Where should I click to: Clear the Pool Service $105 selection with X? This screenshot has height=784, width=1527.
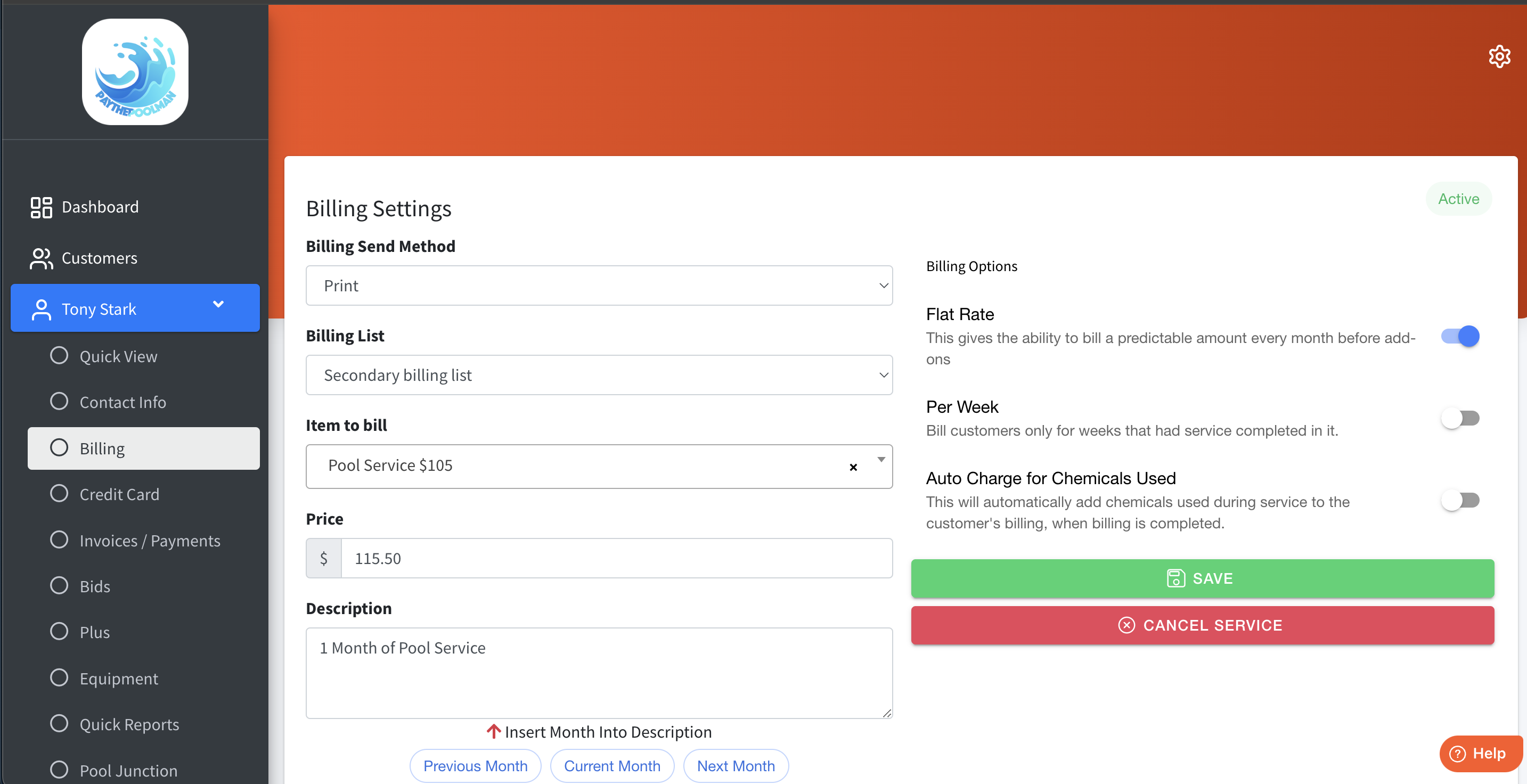point(853,467)
